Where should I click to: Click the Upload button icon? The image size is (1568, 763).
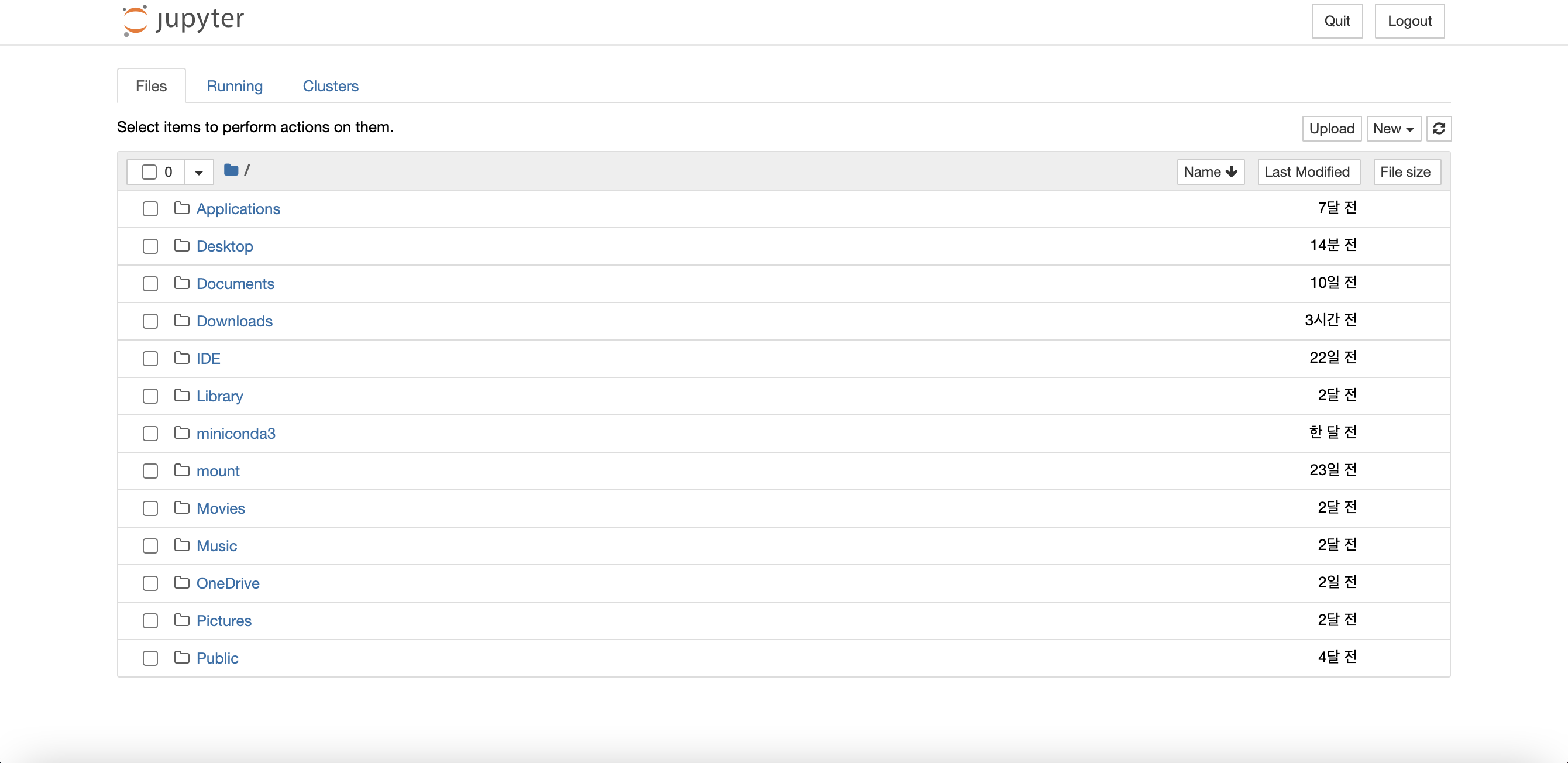(1332, 128)
